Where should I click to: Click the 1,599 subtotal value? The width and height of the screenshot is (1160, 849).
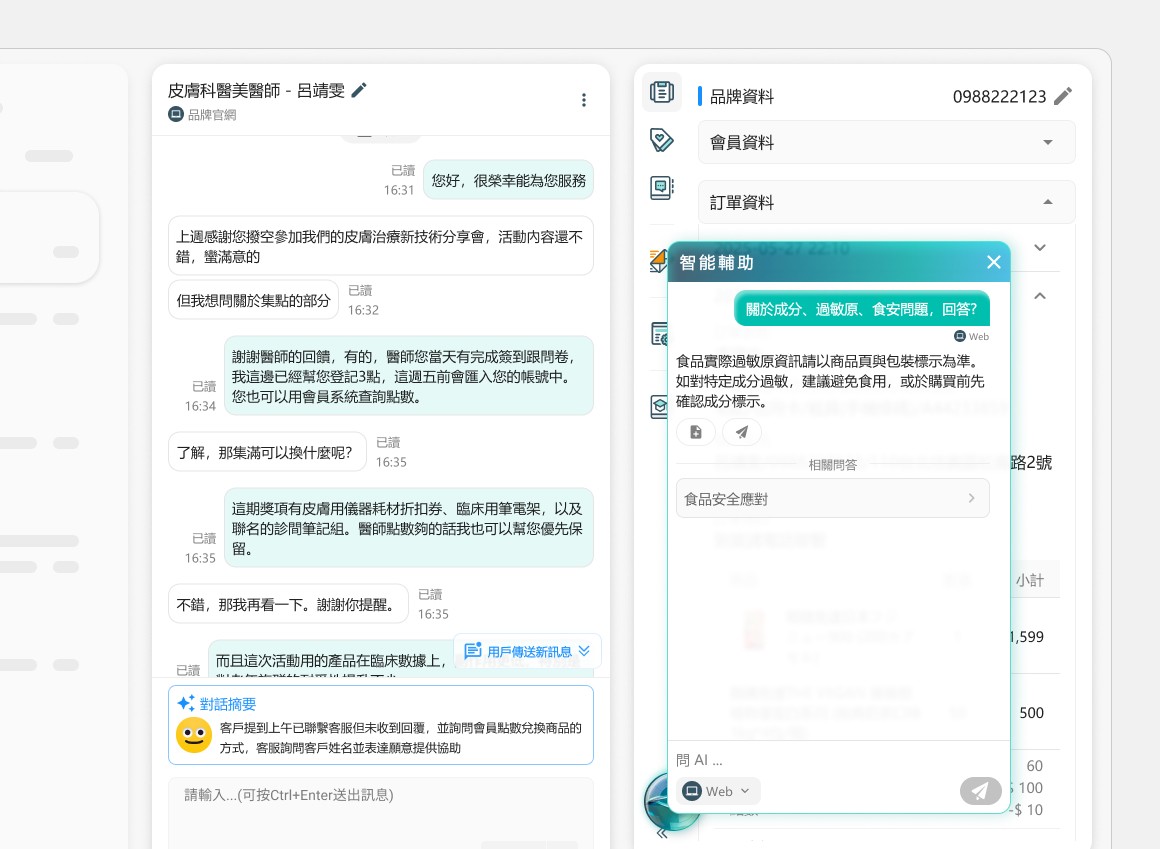pos(1027,637)
